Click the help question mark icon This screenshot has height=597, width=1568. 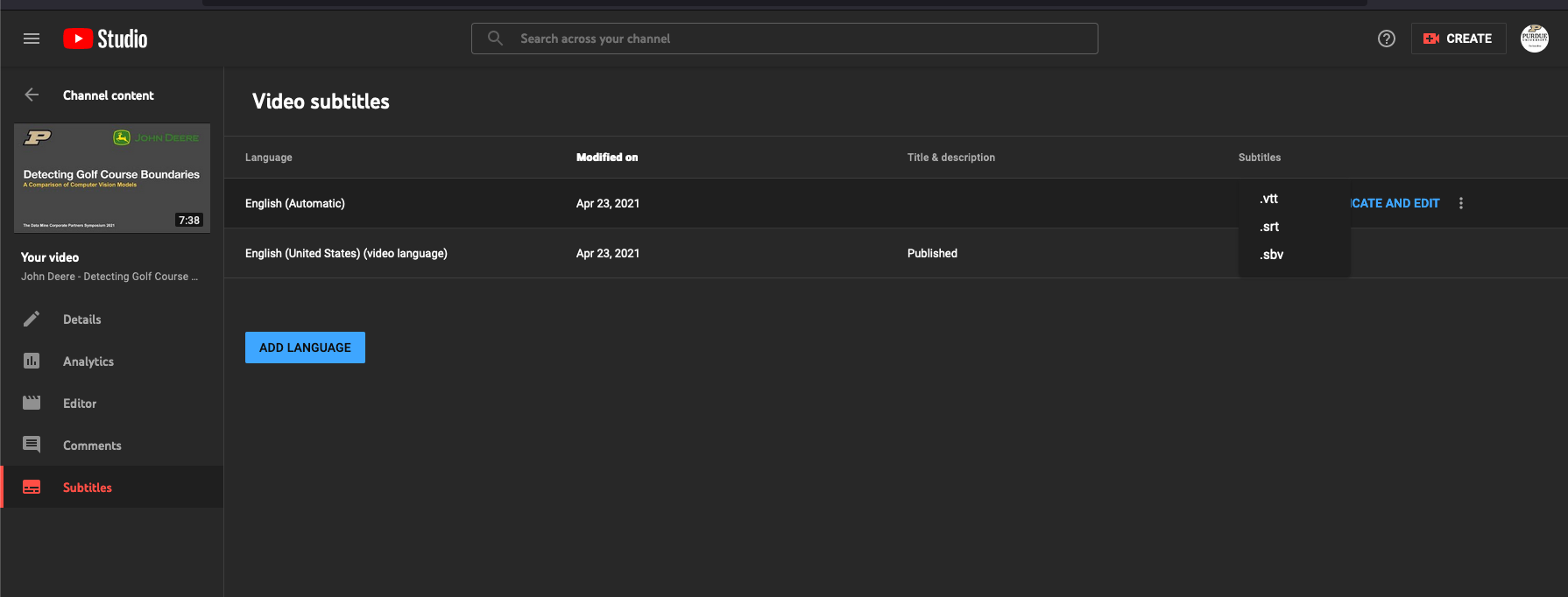click(x=1386, y=39)
